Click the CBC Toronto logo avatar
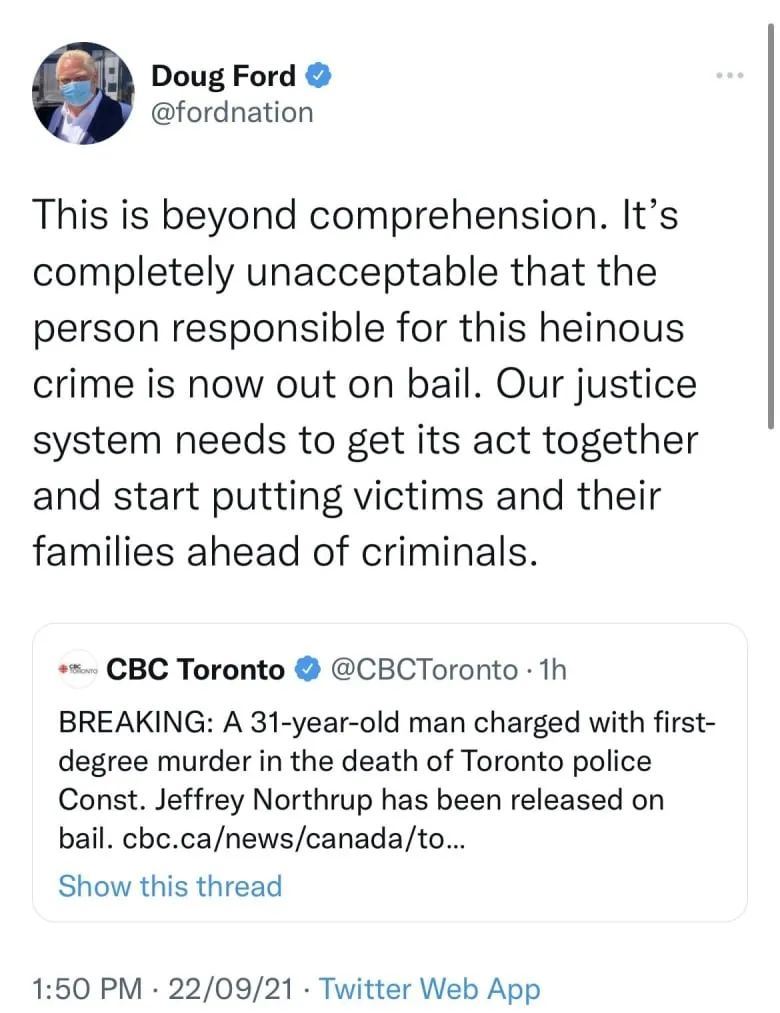780x1013 pixels. coord(77,670)
